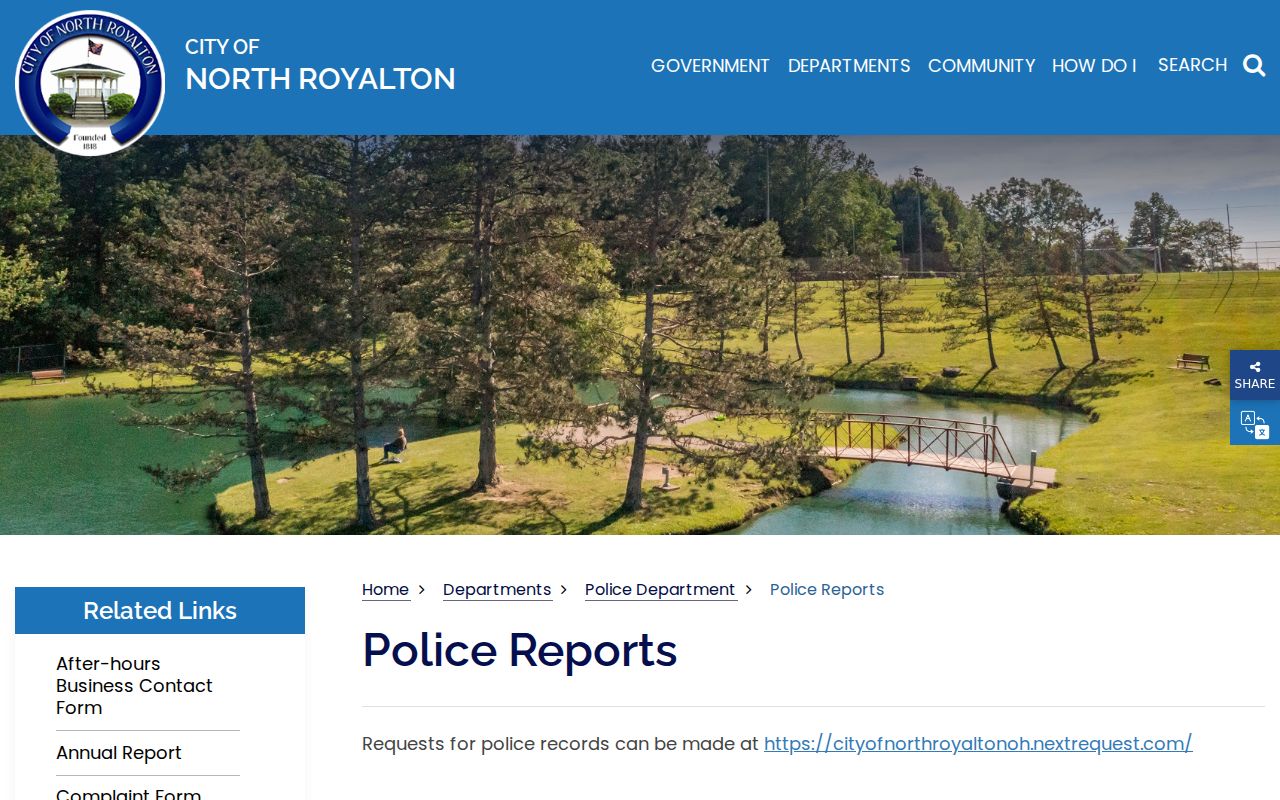The width and height of the screenshot is (1280, 800).
Task: Open the How Do I menu
Action: 1094,66
